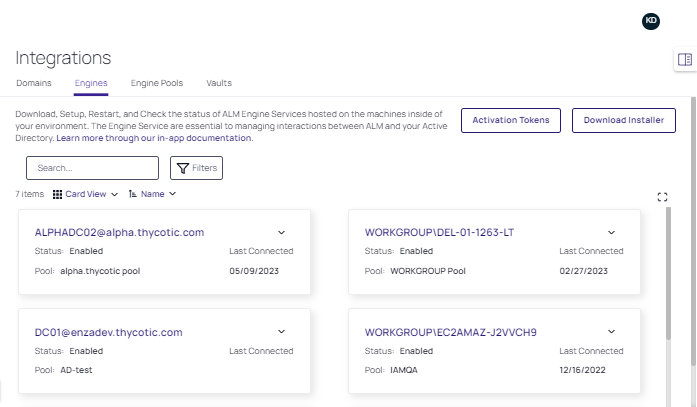697x407 pixels.
Task: Open the Vaults tab
Action: point(219,83)
